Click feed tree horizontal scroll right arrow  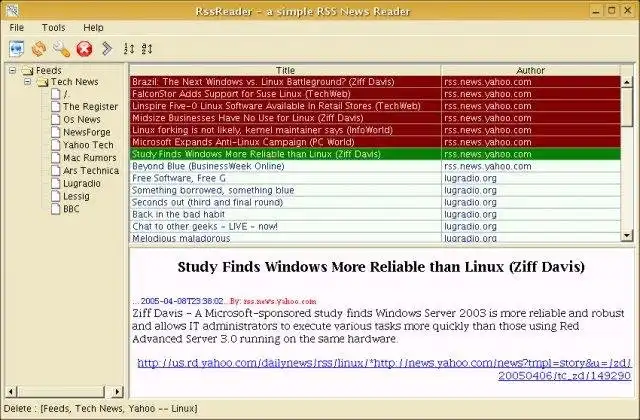[118, 392]
